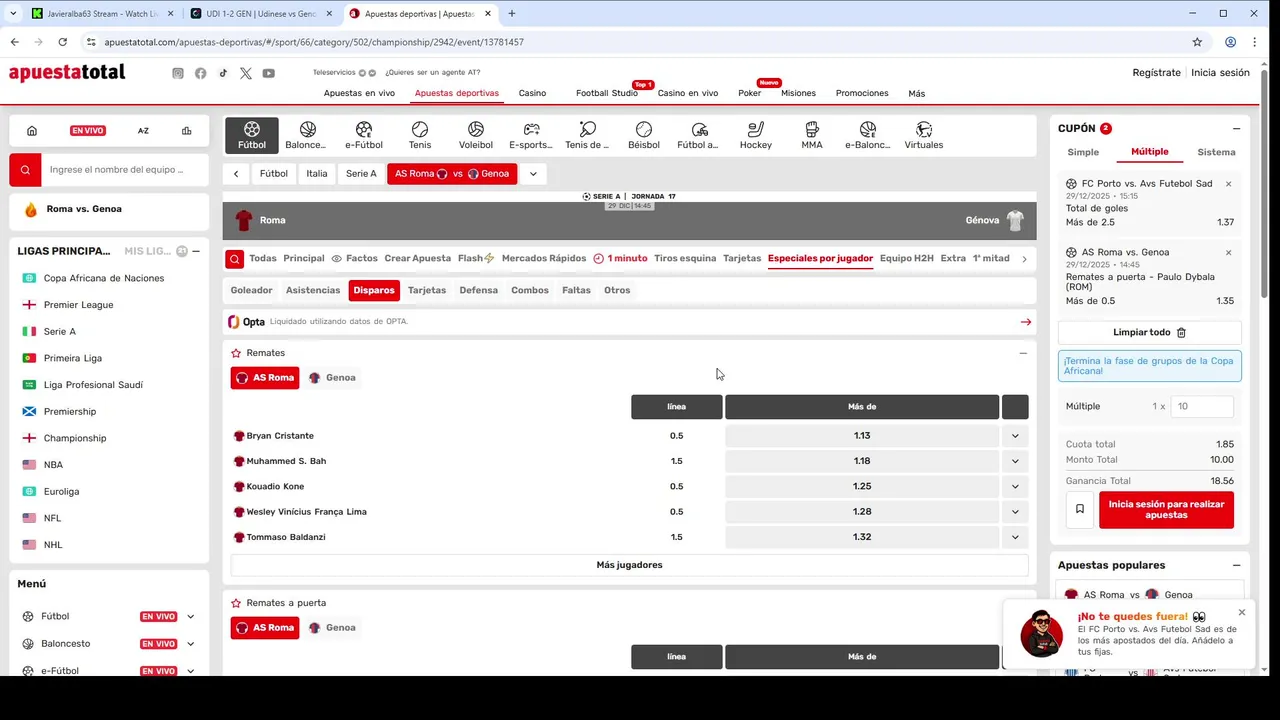Open Casino menu item
The width and height of the screenshot is (1280, 720).
point(532,93)
